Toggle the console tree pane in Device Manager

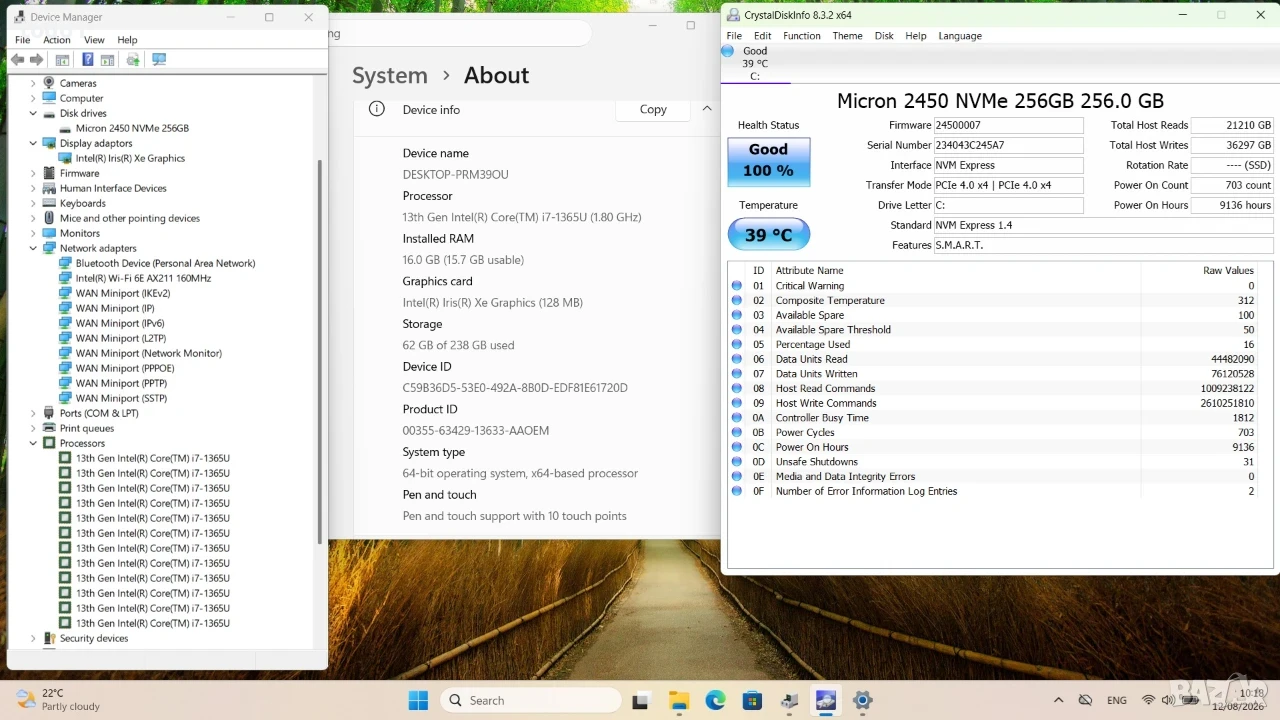(x=62, y=60)
